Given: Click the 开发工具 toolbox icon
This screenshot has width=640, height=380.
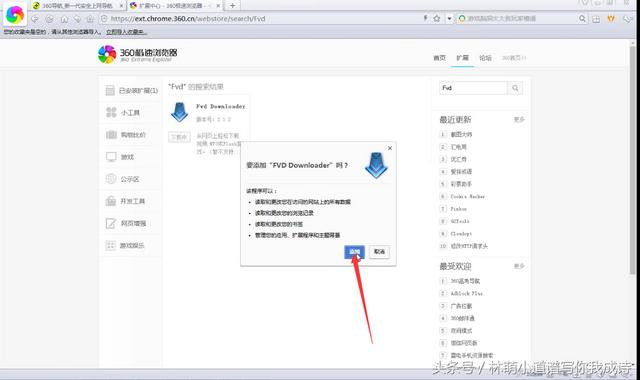Looking at the screenshot, I should 111,201.
